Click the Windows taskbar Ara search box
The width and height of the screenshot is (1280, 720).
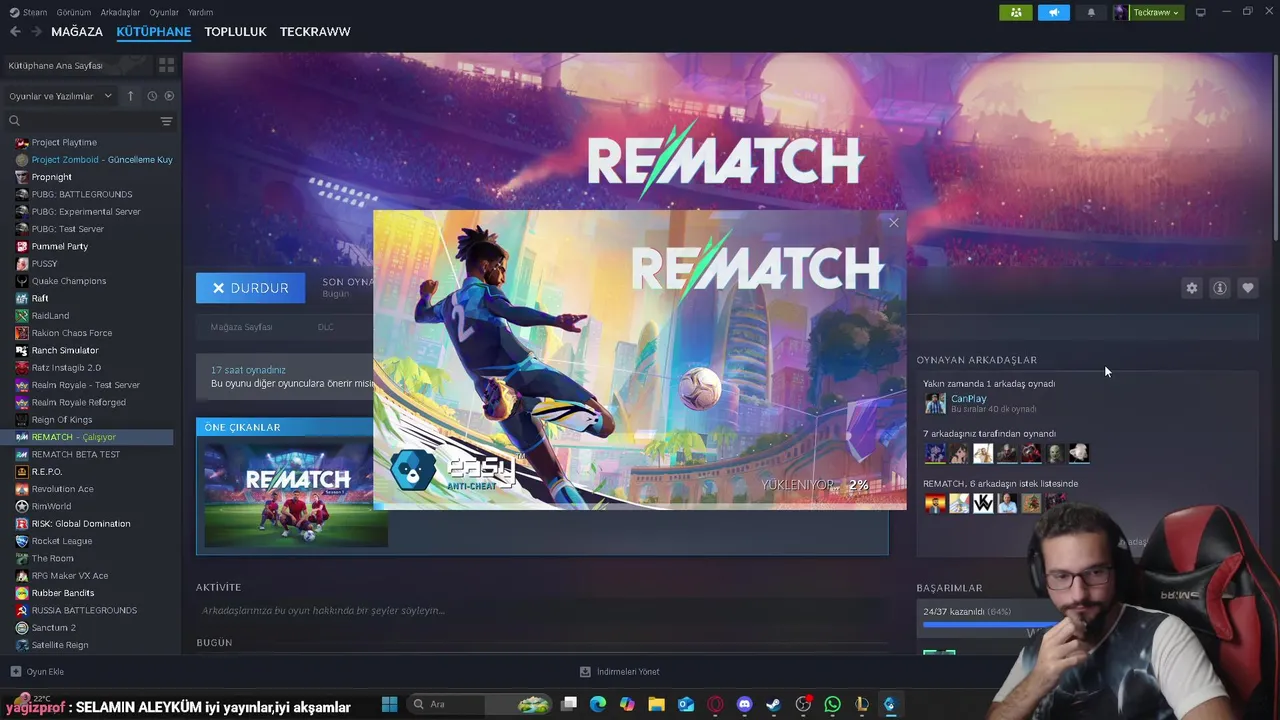pos(480,704)
